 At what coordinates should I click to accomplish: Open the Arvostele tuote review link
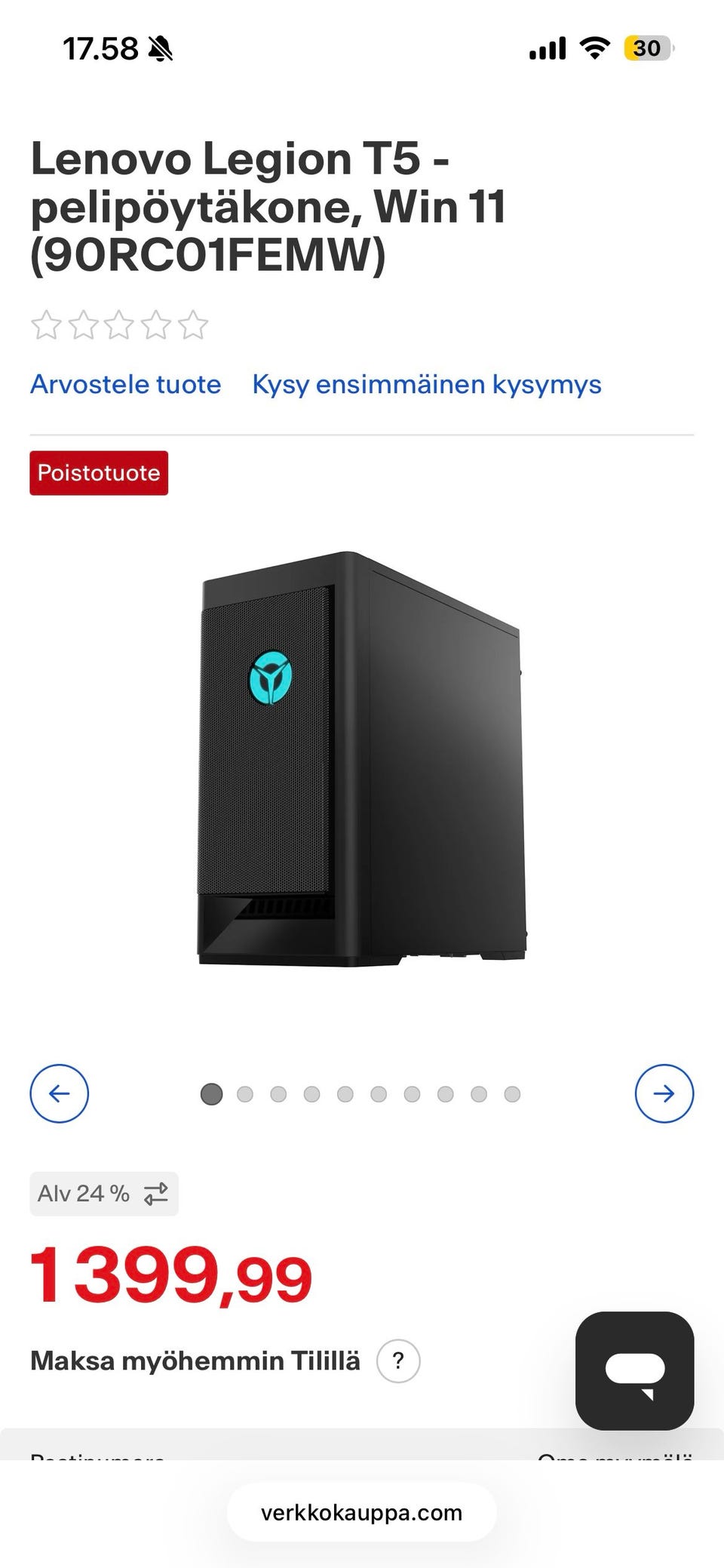click(126, 384)
